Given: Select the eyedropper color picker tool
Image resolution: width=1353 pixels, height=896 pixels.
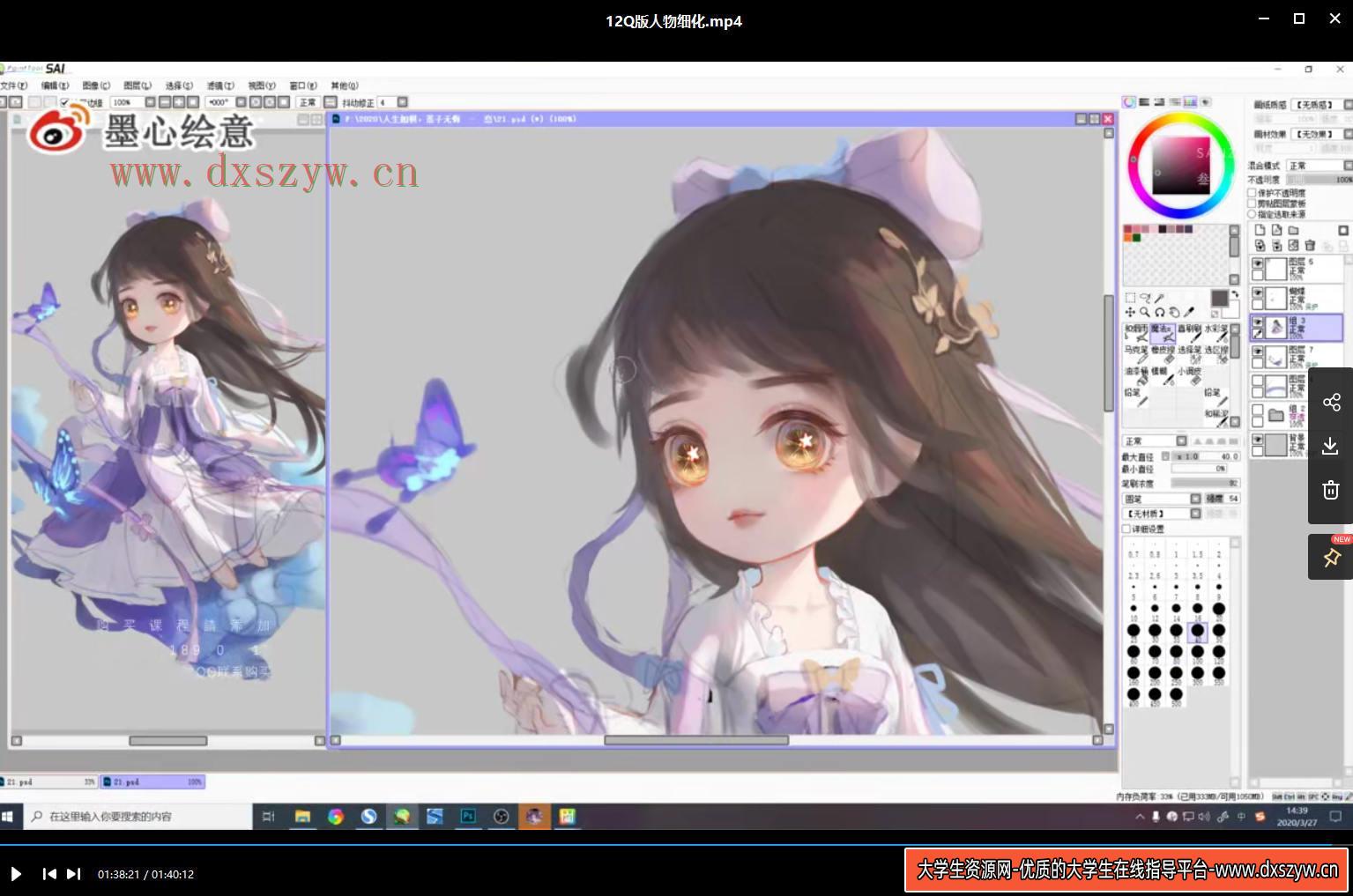Looking at the screenshot, I should pos(1189,312).
